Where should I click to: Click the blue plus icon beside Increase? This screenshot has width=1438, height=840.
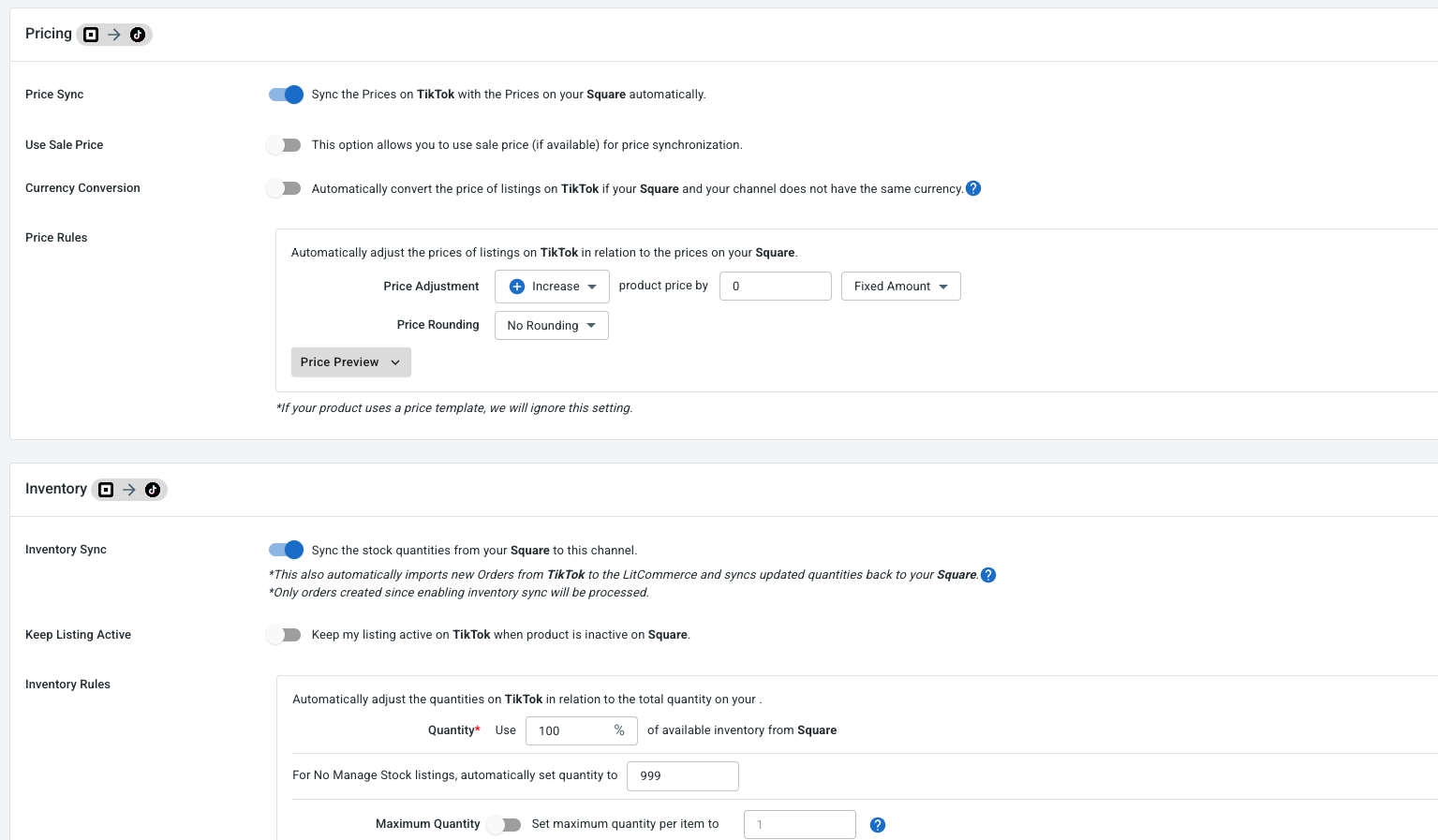pos(517,287)
